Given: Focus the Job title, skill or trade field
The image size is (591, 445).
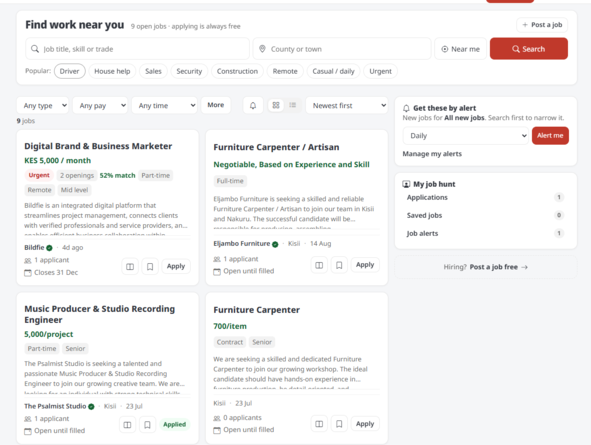Looking at the screenshot, I should click(x=138, y=49).
